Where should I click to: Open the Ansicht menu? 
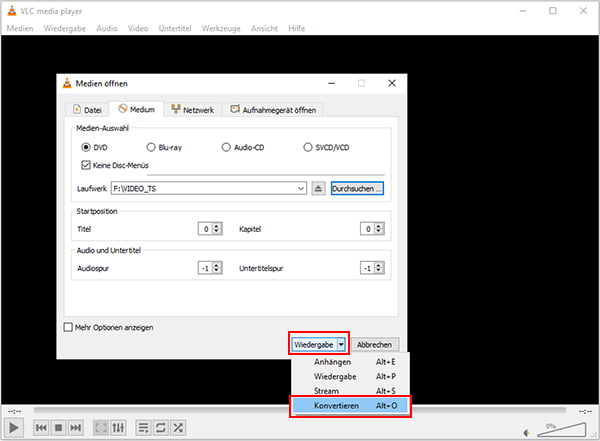pyautogui.click(x=264, y=28)
